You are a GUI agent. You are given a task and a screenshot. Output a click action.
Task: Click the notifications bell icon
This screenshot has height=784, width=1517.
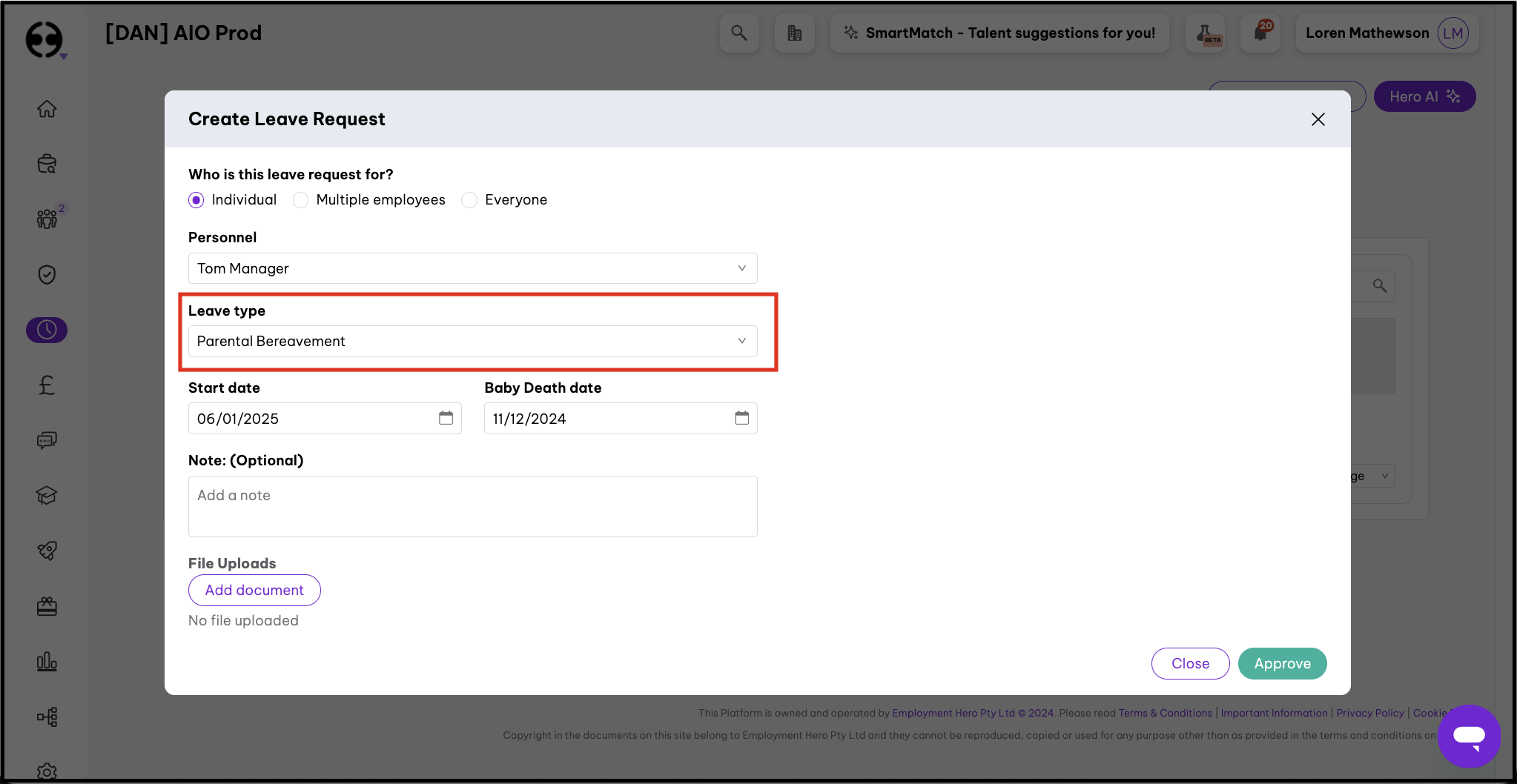click(x=1261, y=33)
